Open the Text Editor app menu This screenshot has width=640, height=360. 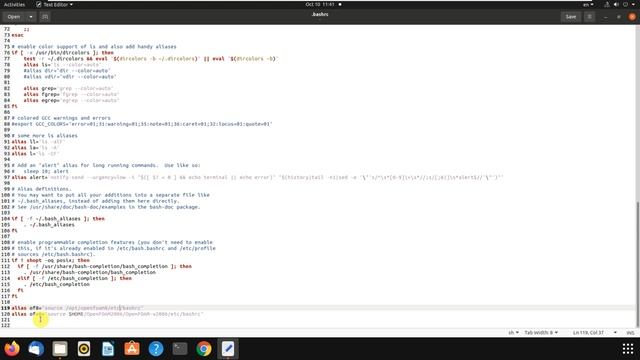coord(54,4)
